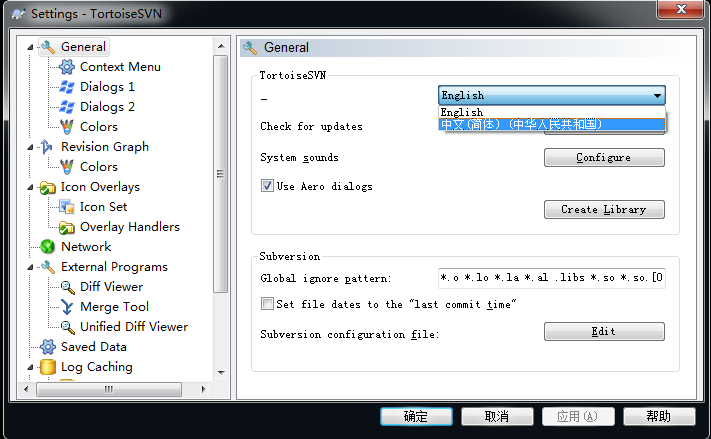Click the Configure system sounds button
Screen dimensions: 711x439
(x=604, y=157)
